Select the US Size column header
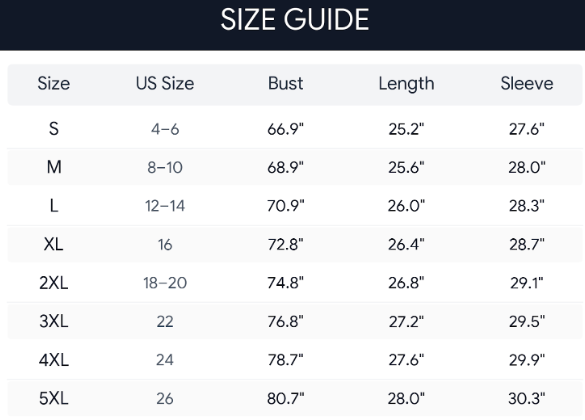The width and height of the screenshot is (585, 420). (165, 84)
